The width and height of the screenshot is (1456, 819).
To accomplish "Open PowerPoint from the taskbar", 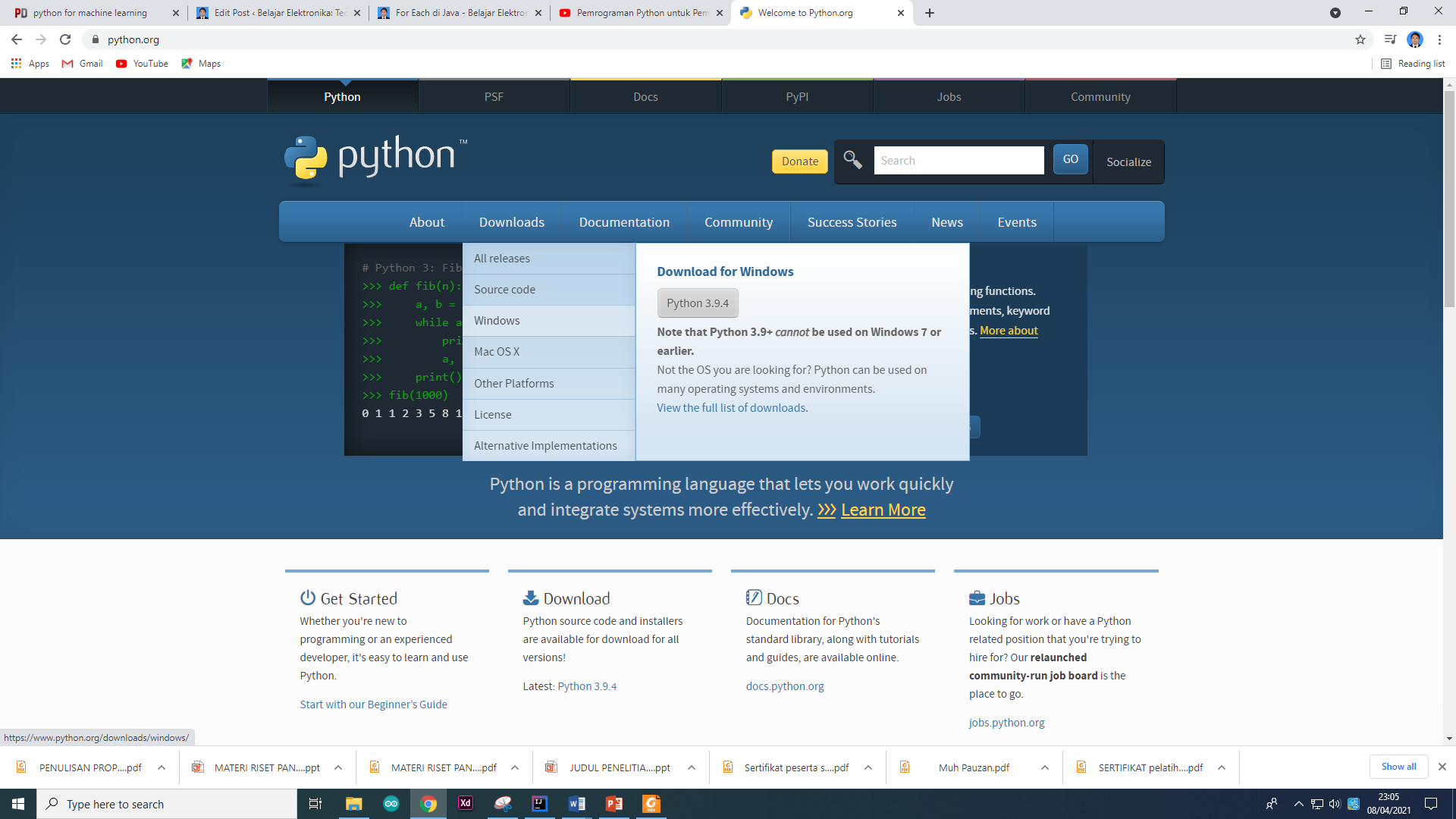I will tap(614, 804).
